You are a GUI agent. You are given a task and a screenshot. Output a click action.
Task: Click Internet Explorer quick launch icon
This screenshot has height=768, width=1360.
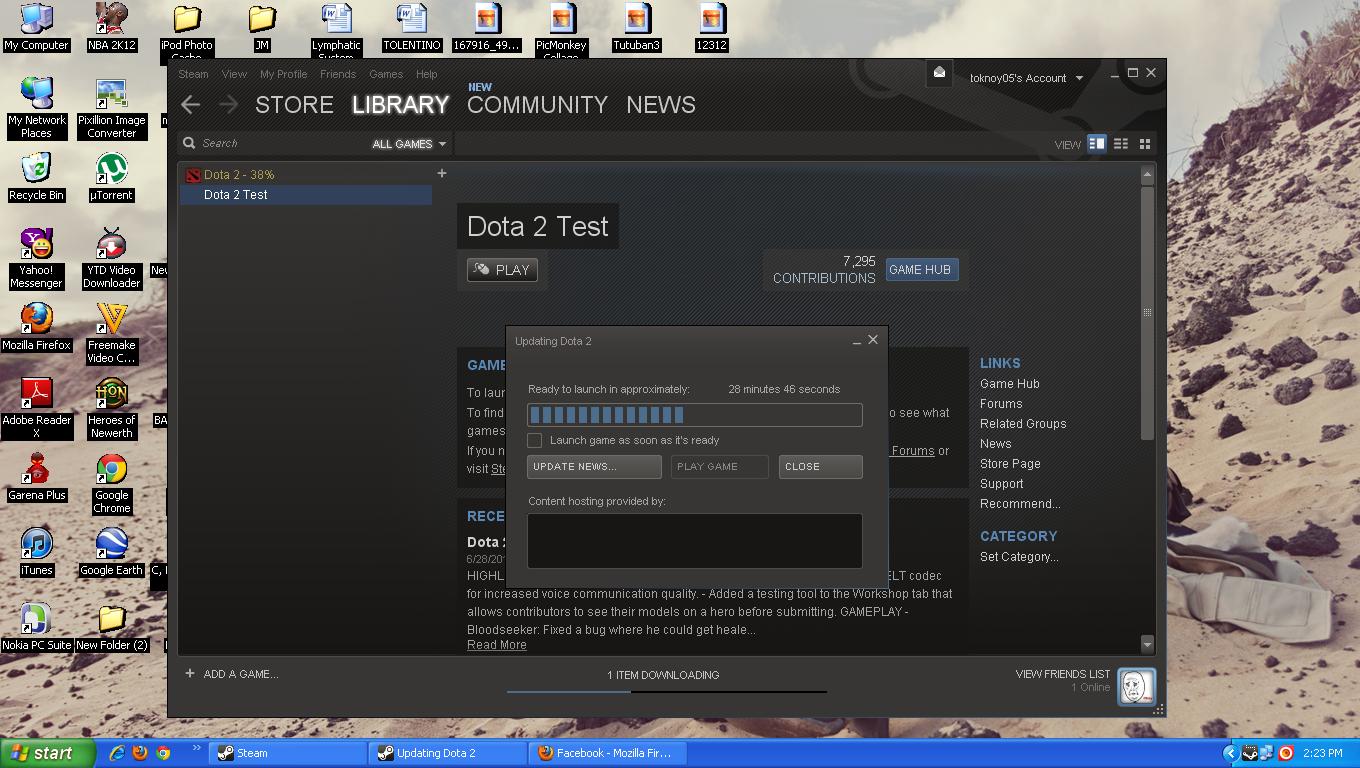click(117, 753)
